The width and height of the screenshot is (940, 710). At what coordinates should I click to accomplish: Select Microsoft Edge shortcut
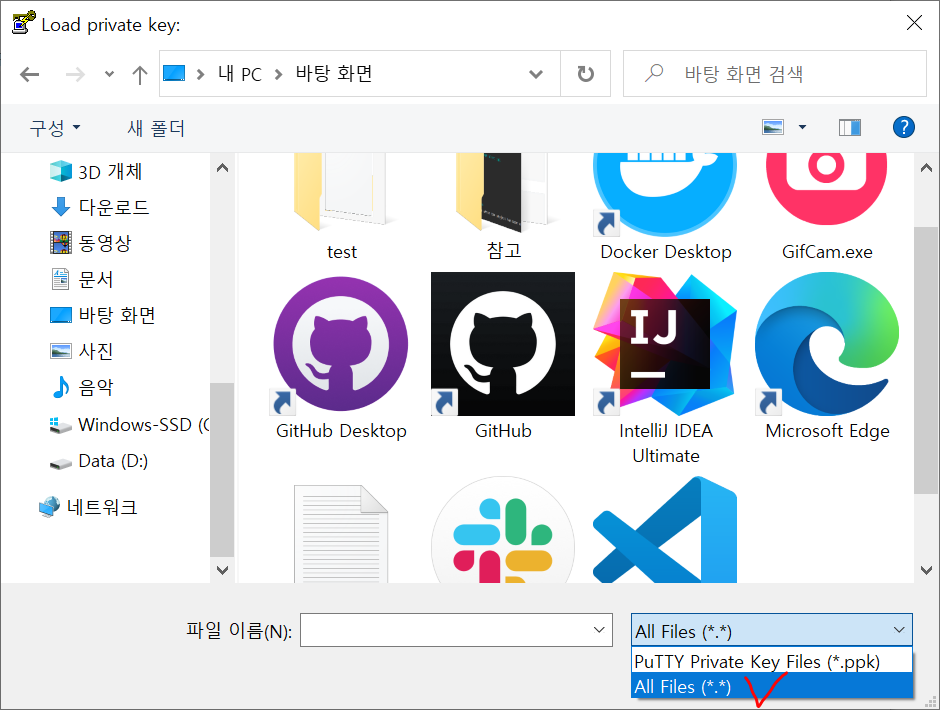[827, 357]
